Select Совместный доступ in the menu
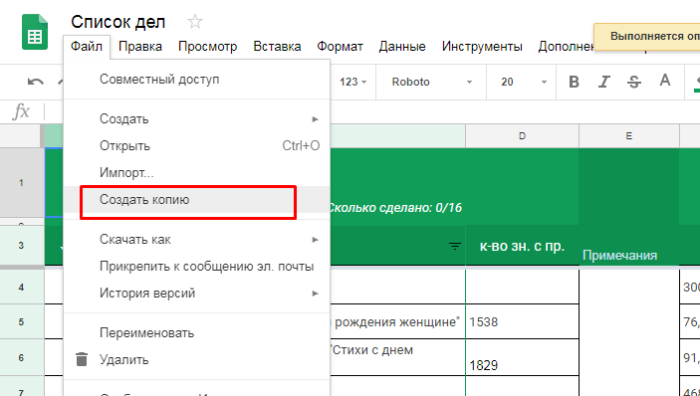The width and height of the screenshot is (700, 396). [197, 79]
